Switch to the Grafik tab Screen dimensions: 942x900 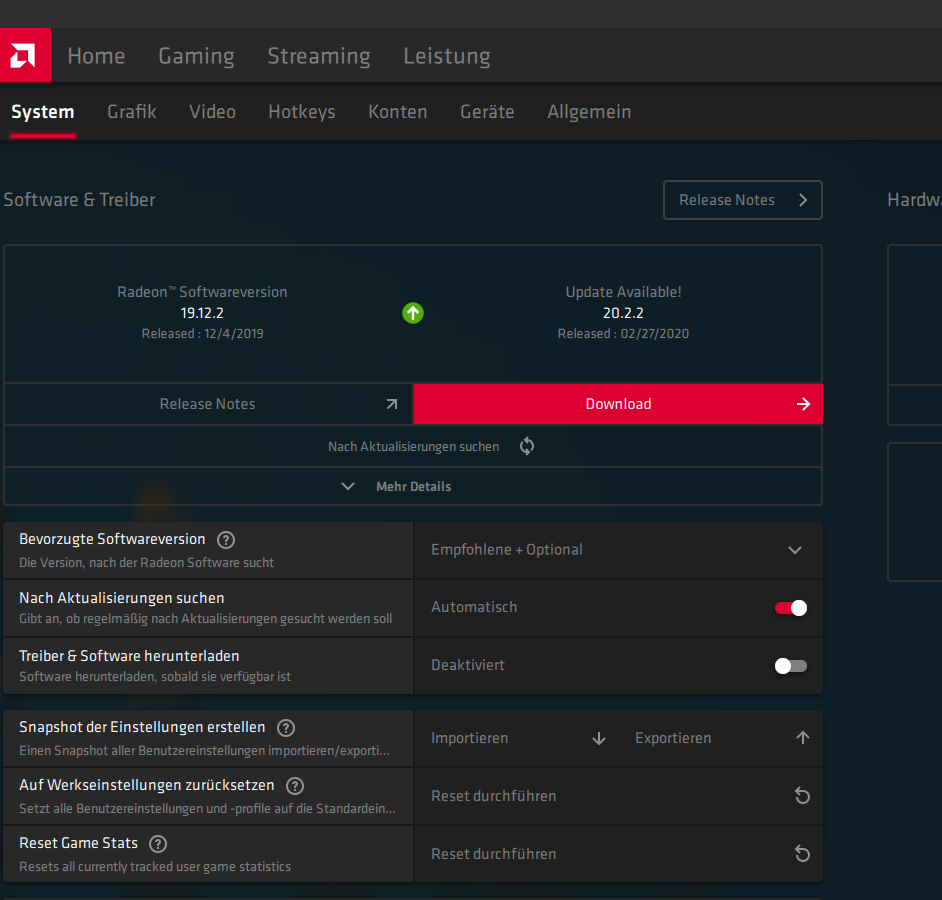point(132,112)
